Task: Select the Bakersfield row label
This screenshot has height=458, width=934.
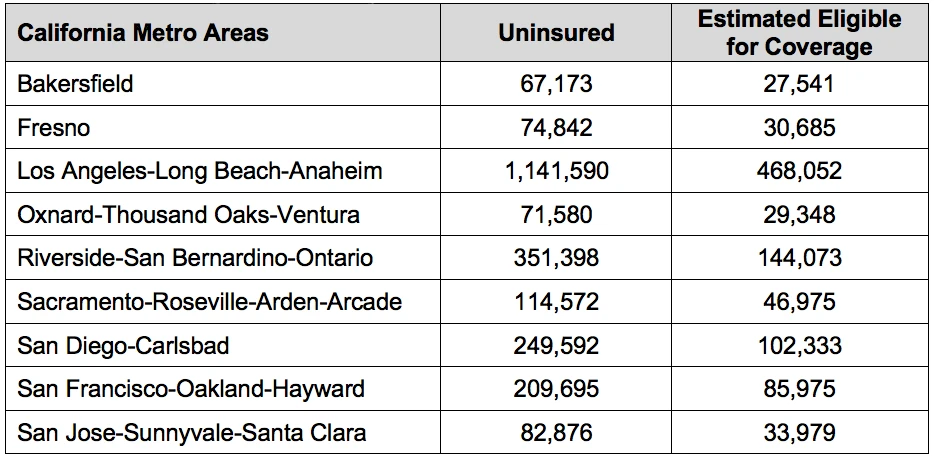Action: pyautogui.click(x=75, y=83)
